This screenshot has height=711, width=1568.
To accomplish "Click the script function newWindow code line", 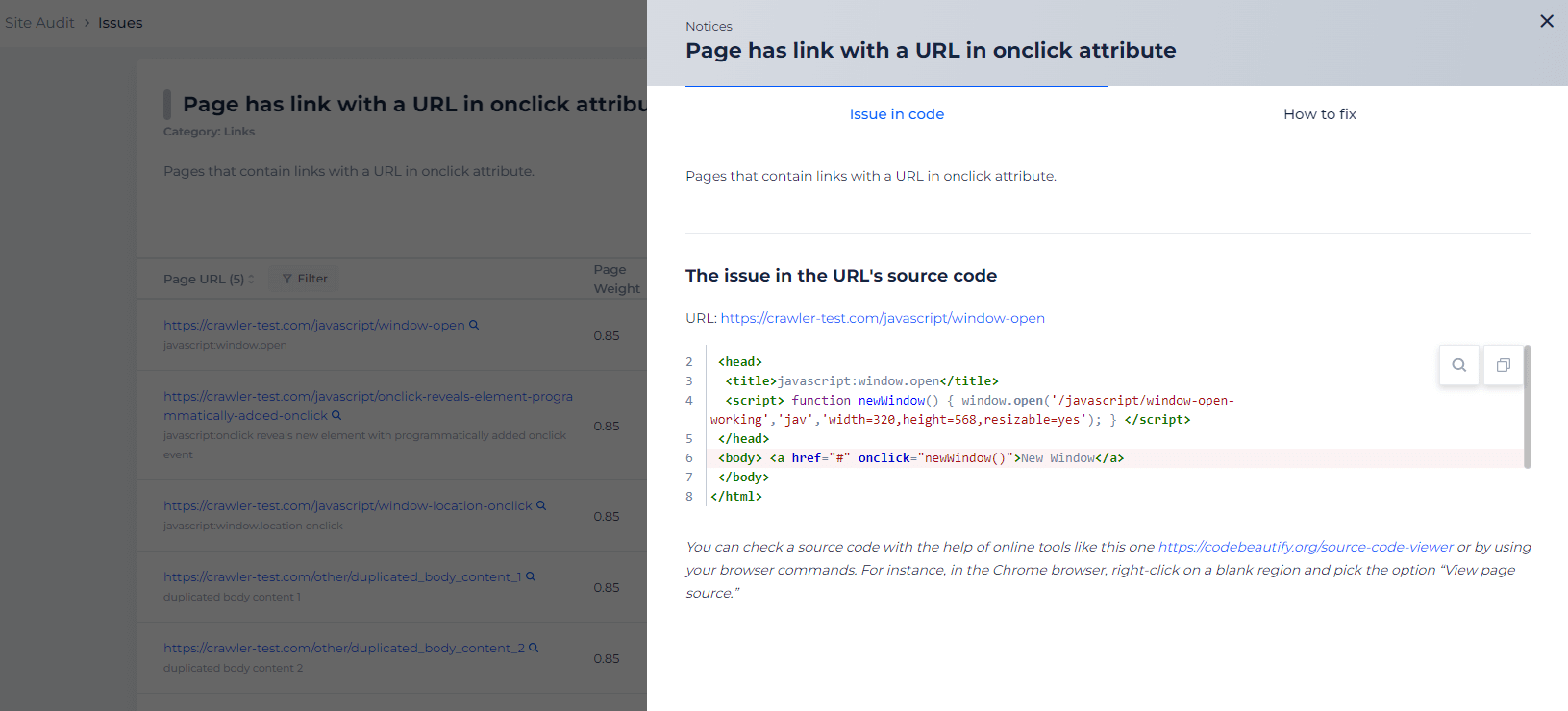I will [x=972, y=410].
